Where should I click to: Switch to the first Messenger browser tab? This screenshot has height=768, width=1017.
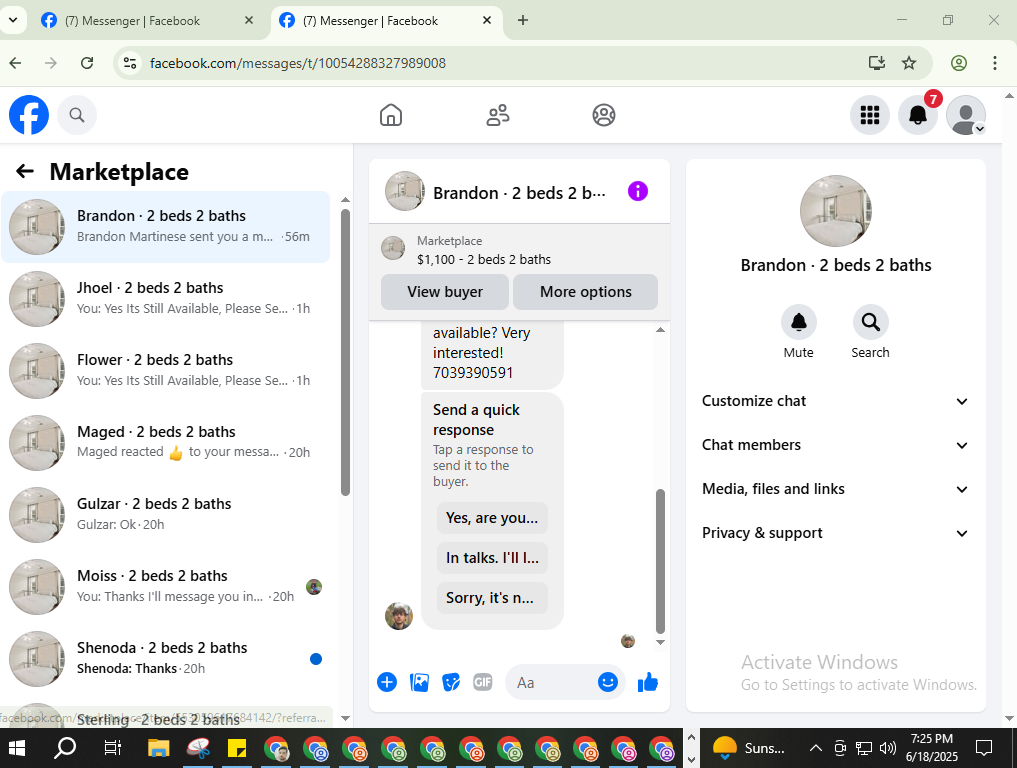(x=149, y=21)
